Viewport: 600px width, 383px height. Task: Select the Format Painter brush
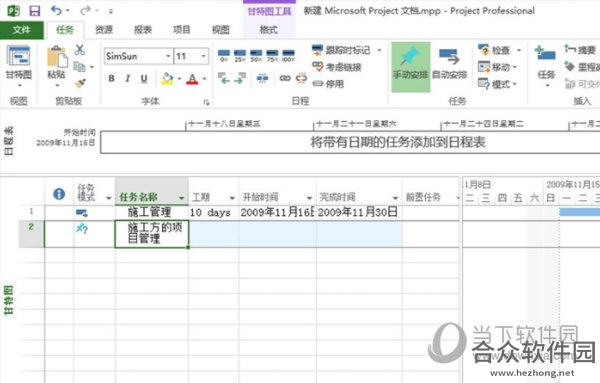(80, 83)
